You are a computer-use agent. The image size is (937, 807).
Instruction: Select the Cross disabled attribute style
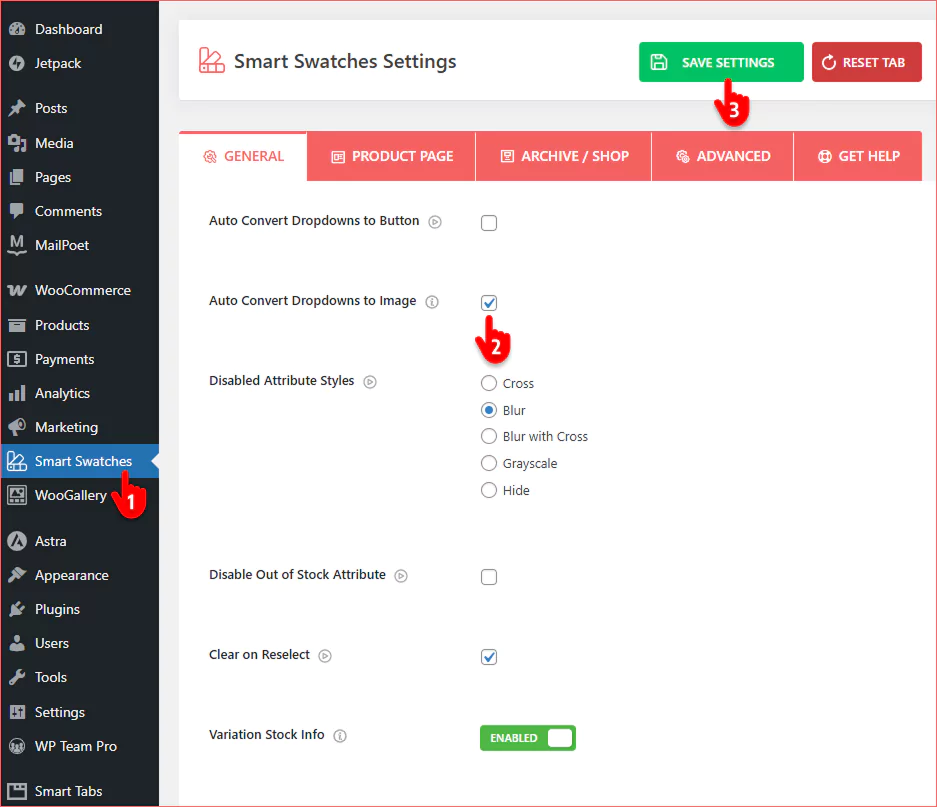click(489, 383)
